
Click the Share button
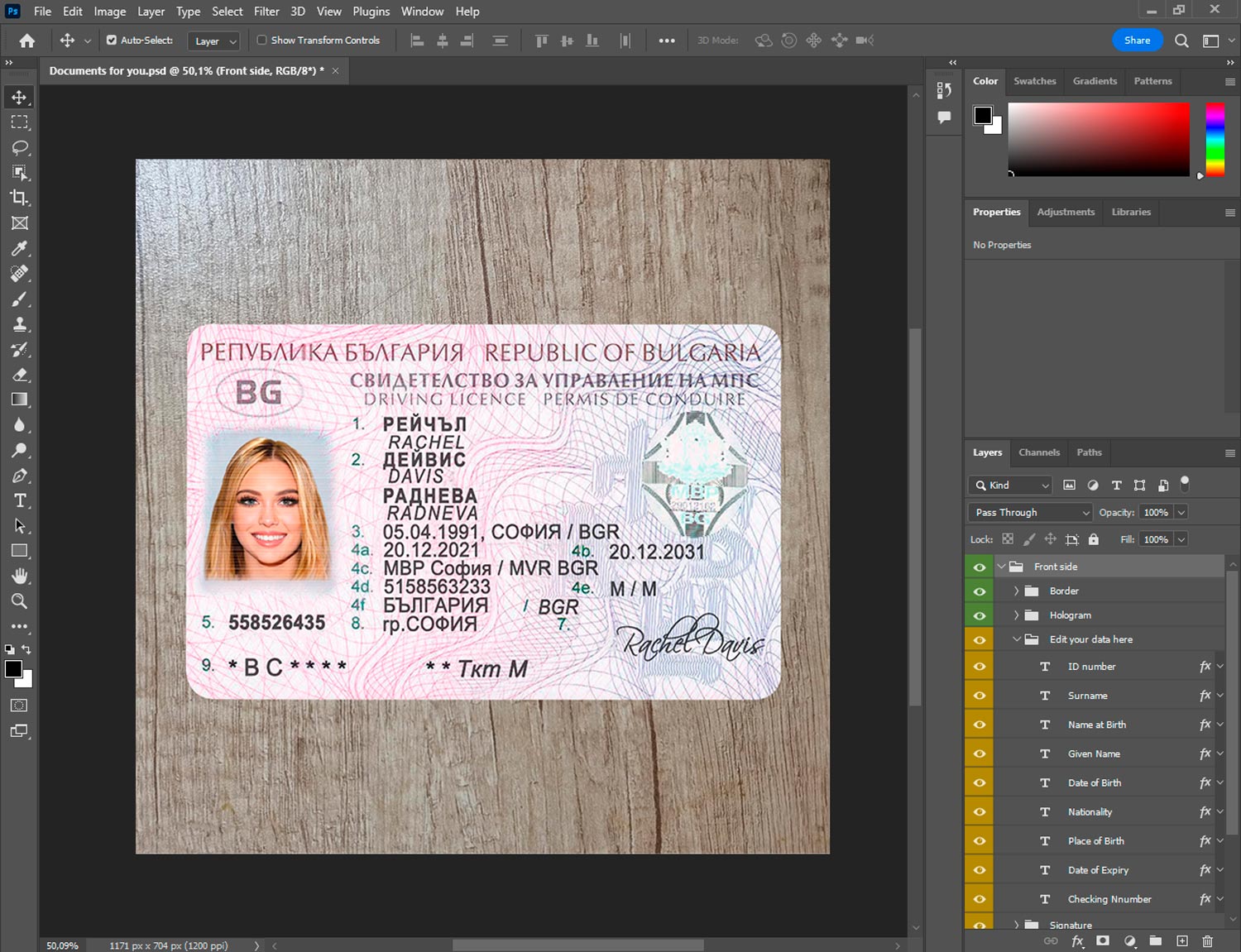coord(1137,40)
